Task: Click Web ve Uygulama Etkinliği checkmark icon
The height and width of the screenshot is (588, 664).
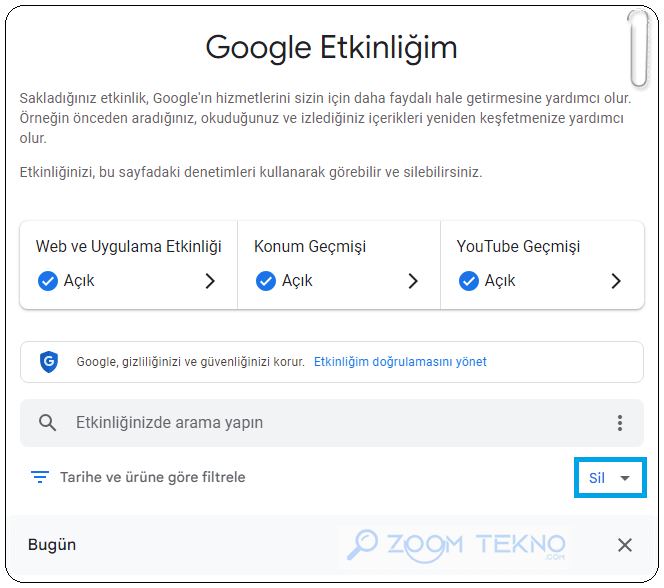Action: [x=48, y=281]
